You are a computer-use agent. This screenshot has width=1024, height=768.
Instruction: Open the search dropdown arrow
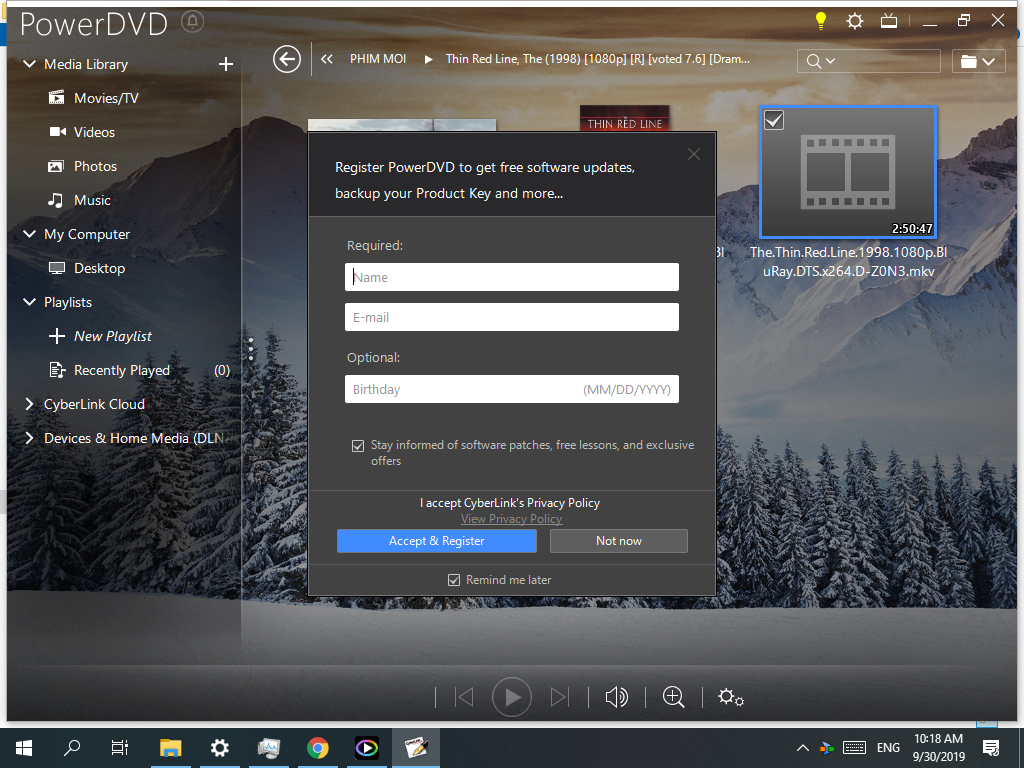tap(830, 61)
